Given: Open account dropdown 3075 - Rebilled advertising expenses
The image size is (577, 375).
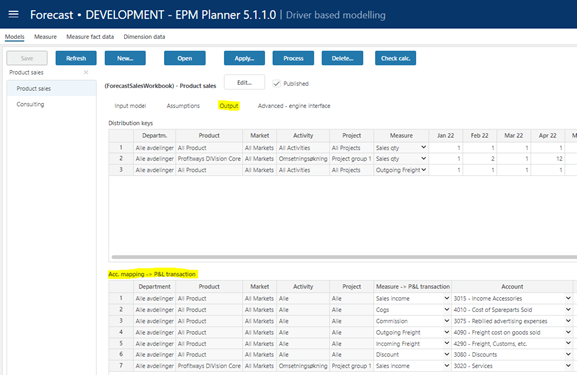Looking at the screenshot, I should coord(568,321).
